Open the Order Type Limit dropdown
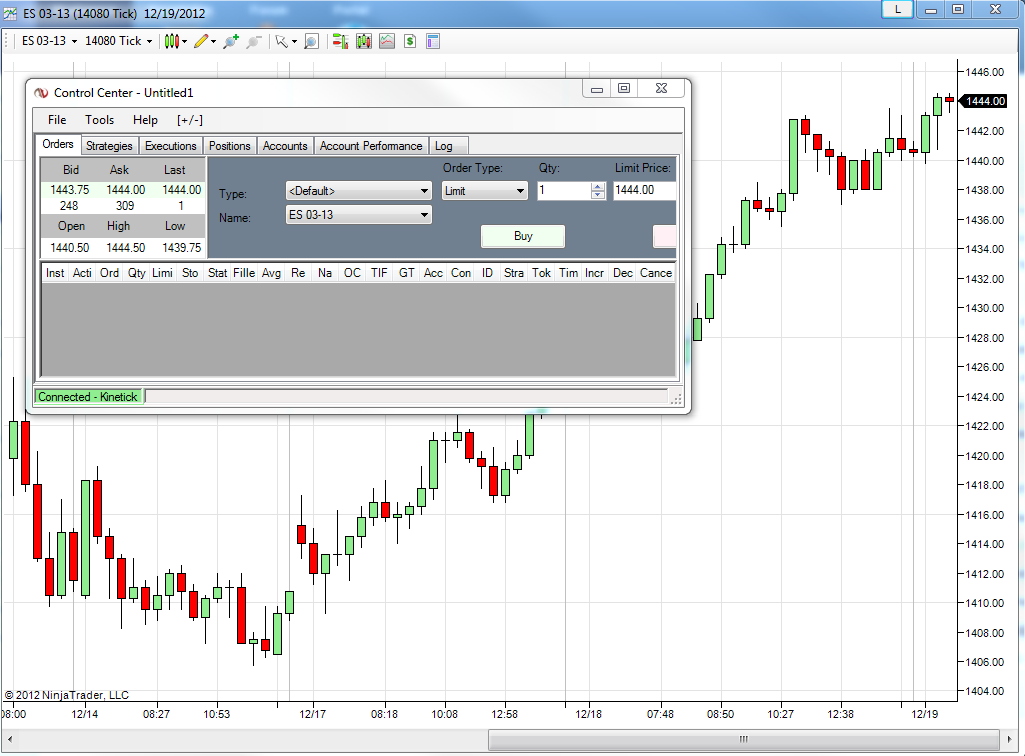 pos(484,191)
